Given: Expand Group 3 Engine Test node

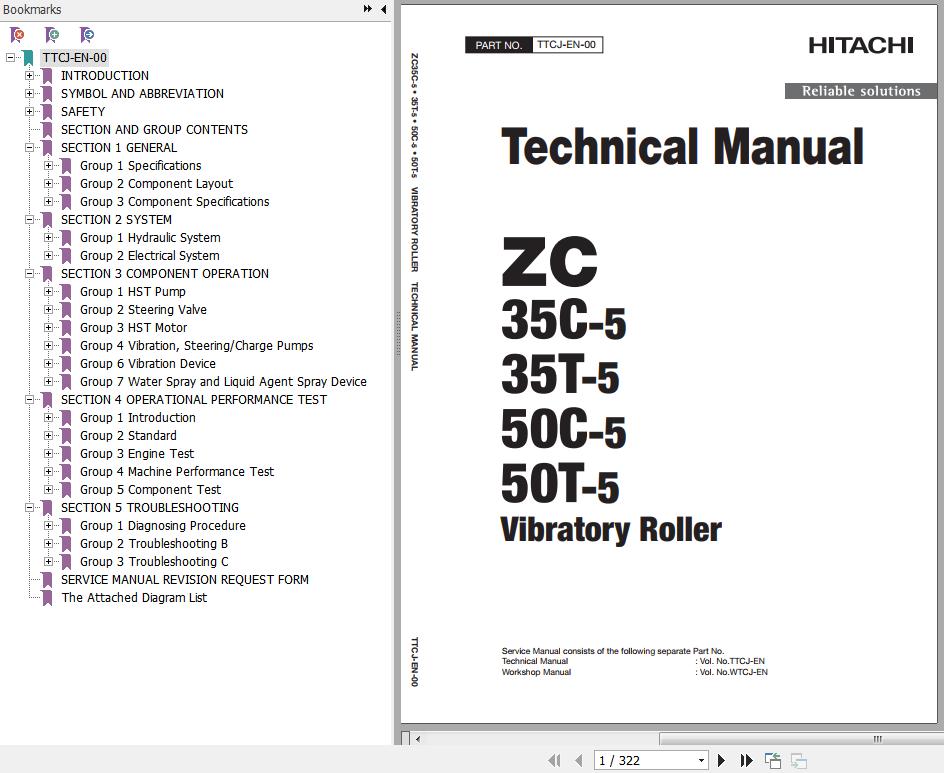Looking at the screenshot, I should pyautogui.click(x=48, y=454).
